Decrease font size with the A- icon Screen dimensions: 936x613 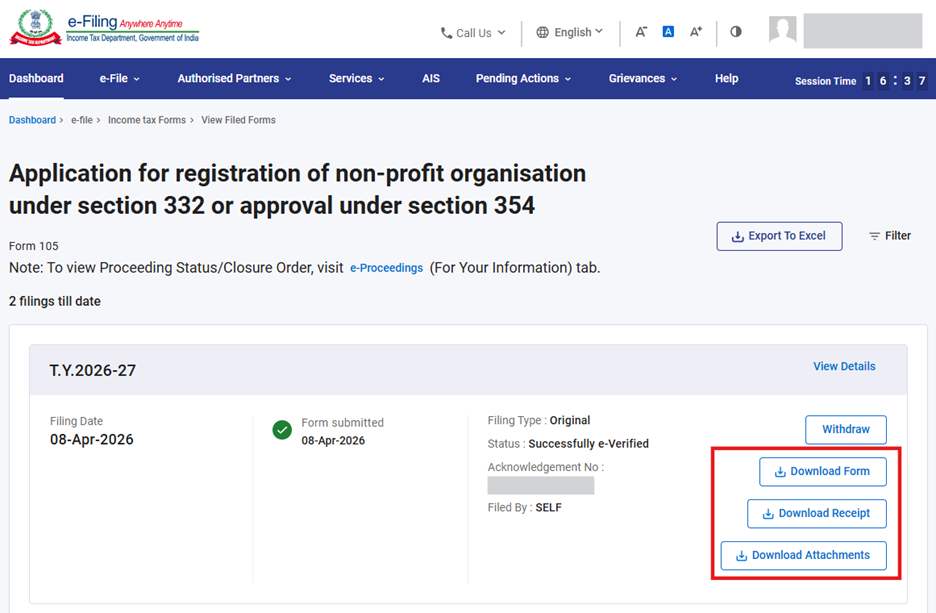coord(641,32)
